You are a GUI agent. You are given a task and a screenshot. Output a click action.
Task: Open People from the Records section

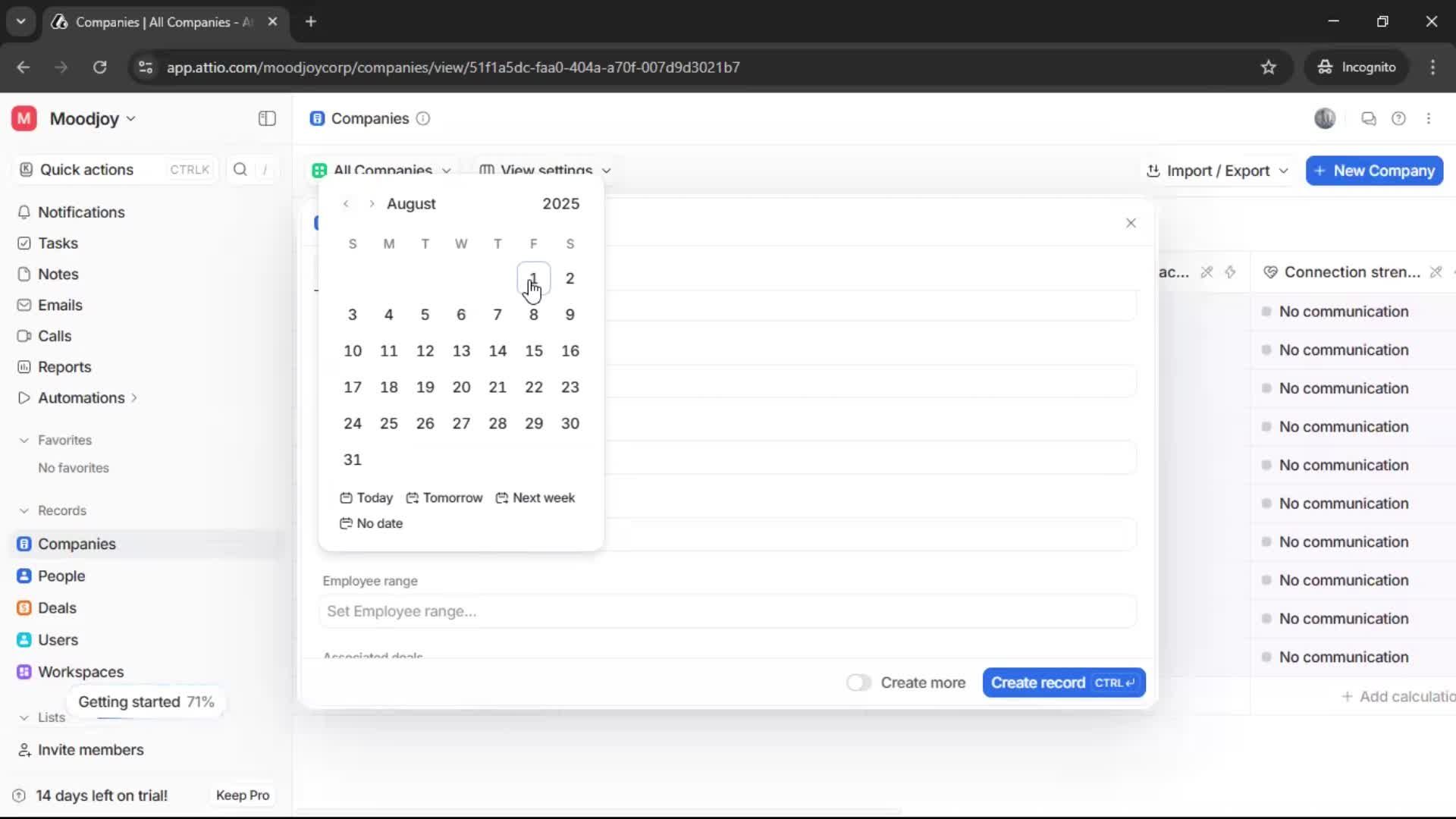(61, 576)
